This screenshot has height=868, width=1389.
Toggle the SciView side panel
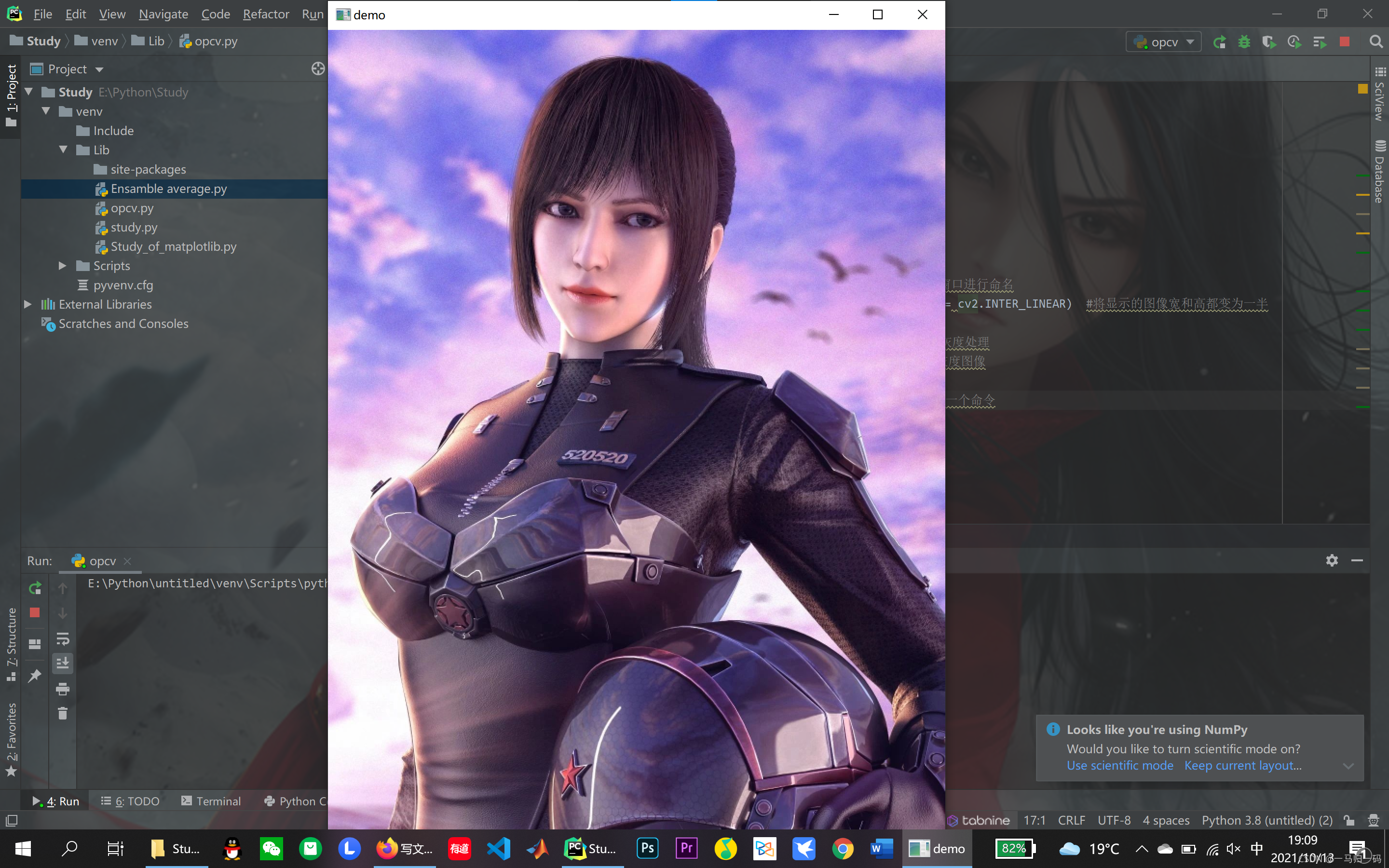pos(1380,95)
